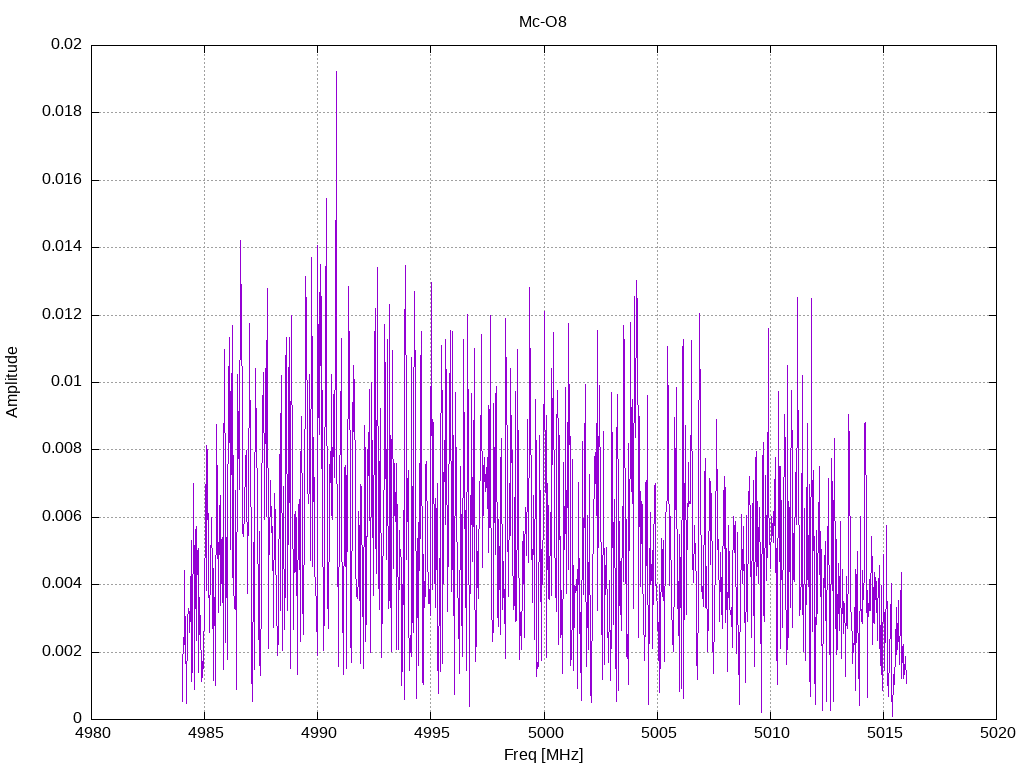1024x768 pixels.
Task: Click the plot title 'Mc-O8'
Action: coord(543,22)
